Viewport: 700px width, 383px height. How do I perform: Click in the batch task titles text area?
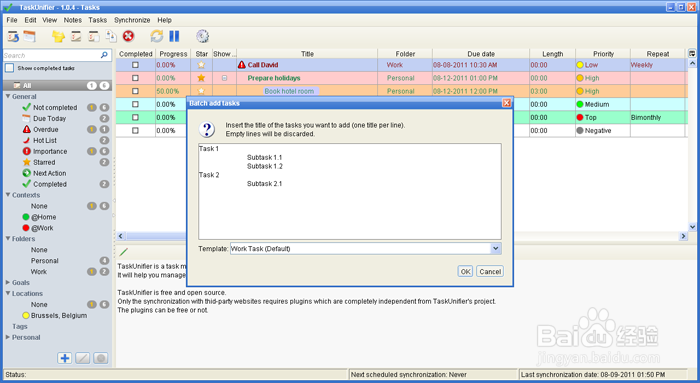pyautogui.click(x=350, y=191)
